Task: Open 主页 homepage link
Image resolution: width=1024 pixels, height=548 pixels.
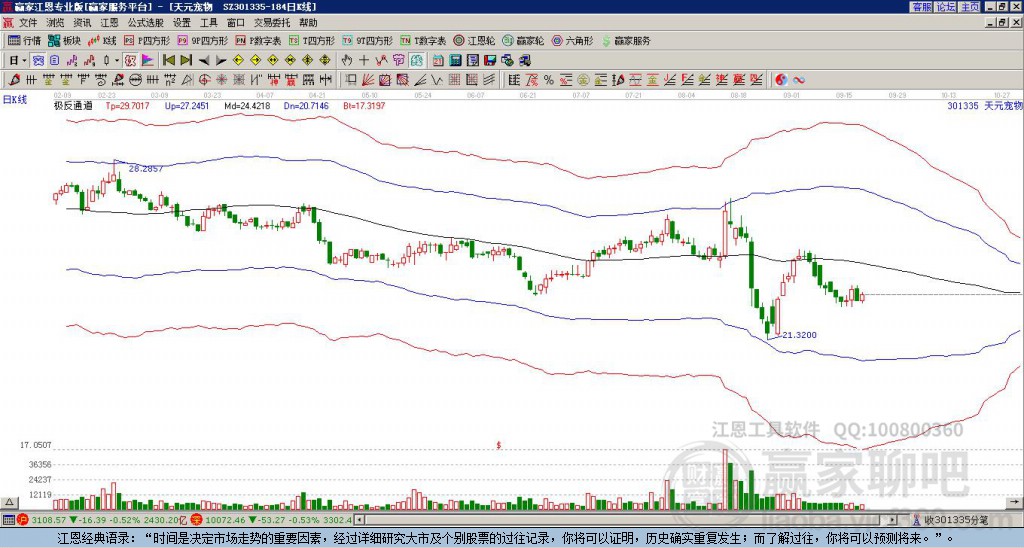Action: pyautogui.click(x=970, y=7)
